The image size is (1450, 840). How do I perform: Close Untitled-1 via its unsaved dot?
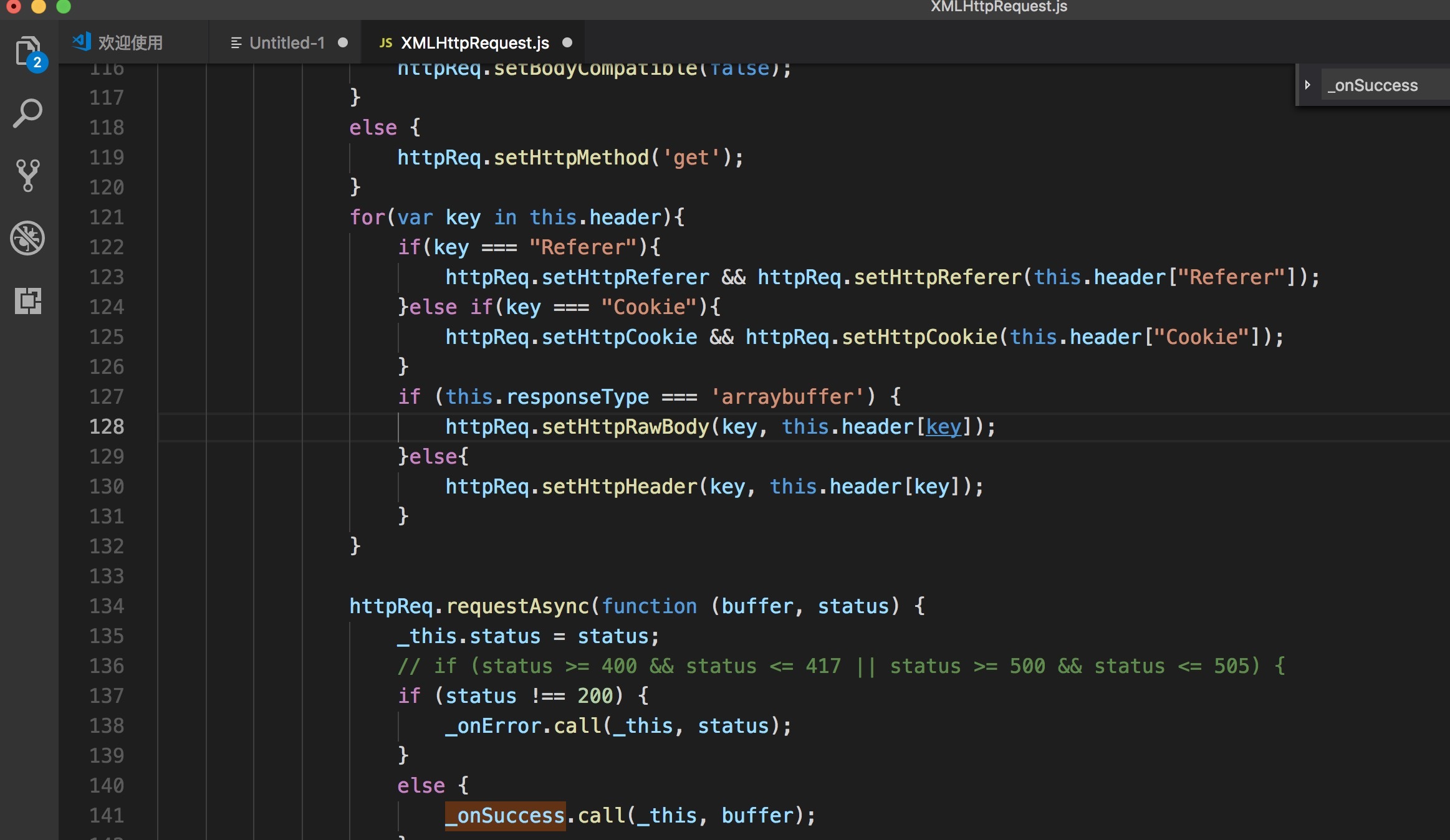pyautogui.click(x=342, y=42)
